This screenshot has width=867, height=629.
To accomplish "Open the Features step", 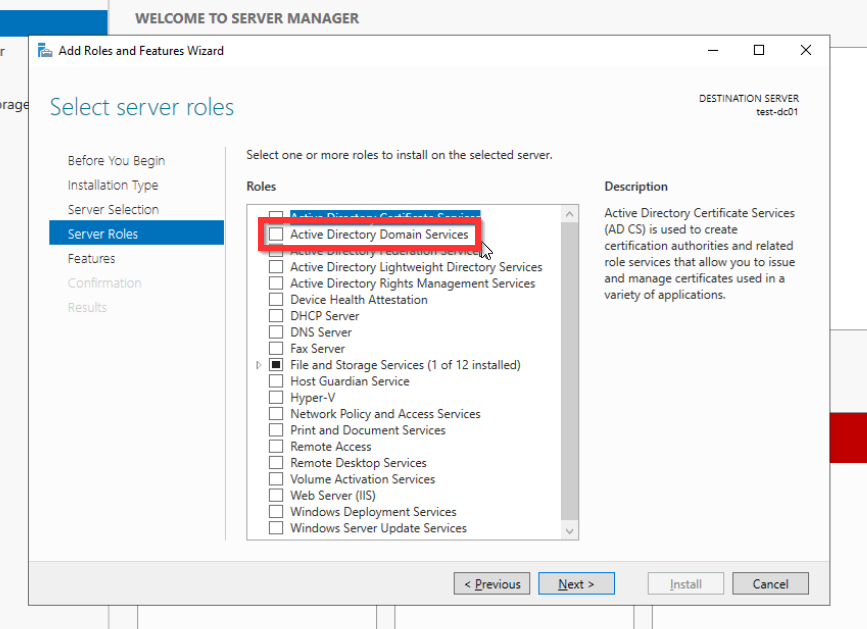I will click(x=91, y=259).
